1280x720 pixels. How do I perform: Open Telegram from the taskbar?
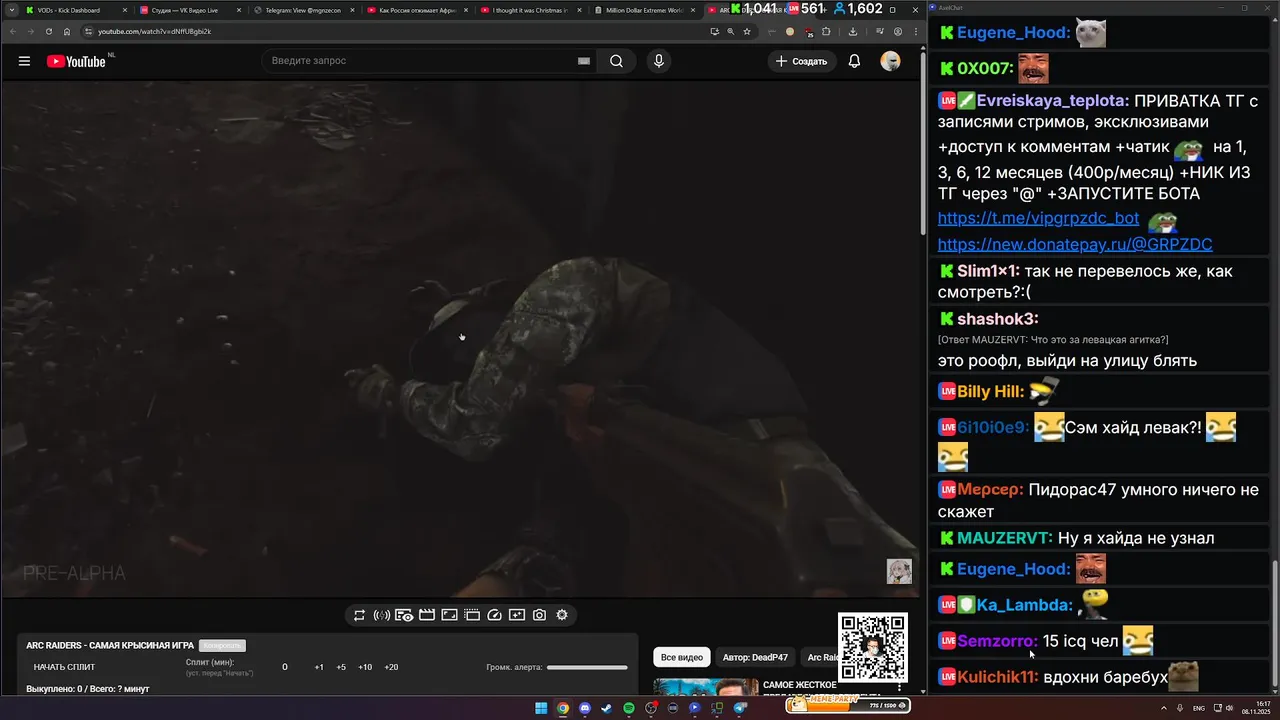click(740, 708)
